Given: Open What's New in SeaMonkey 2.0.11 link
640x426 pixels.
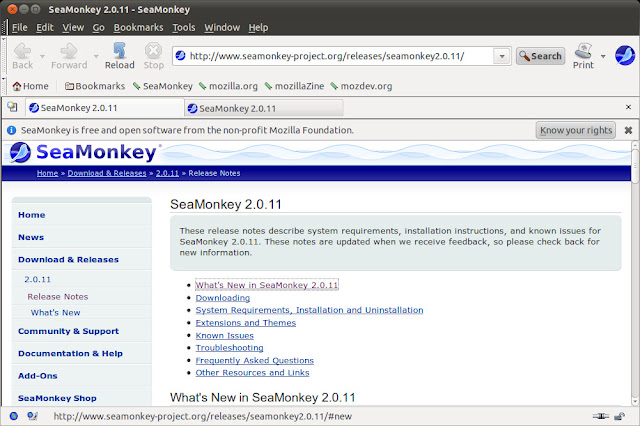Looking at the screenshot, I should (267, 285).
